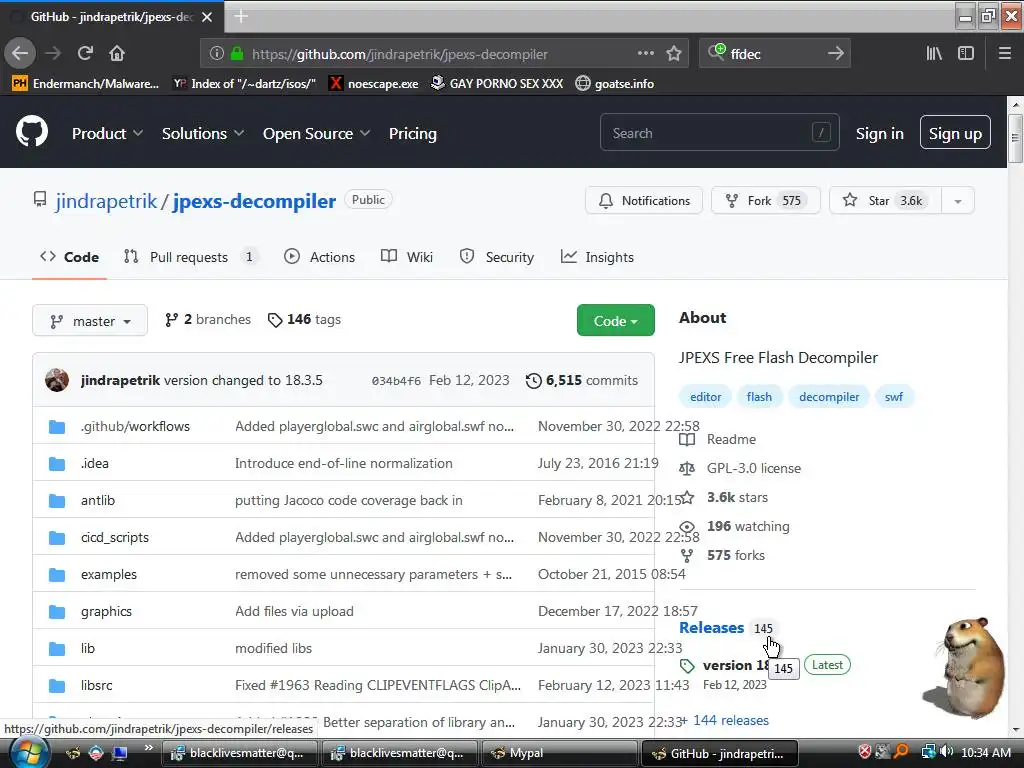Open the cicd_scripts folder

point(115,537)
